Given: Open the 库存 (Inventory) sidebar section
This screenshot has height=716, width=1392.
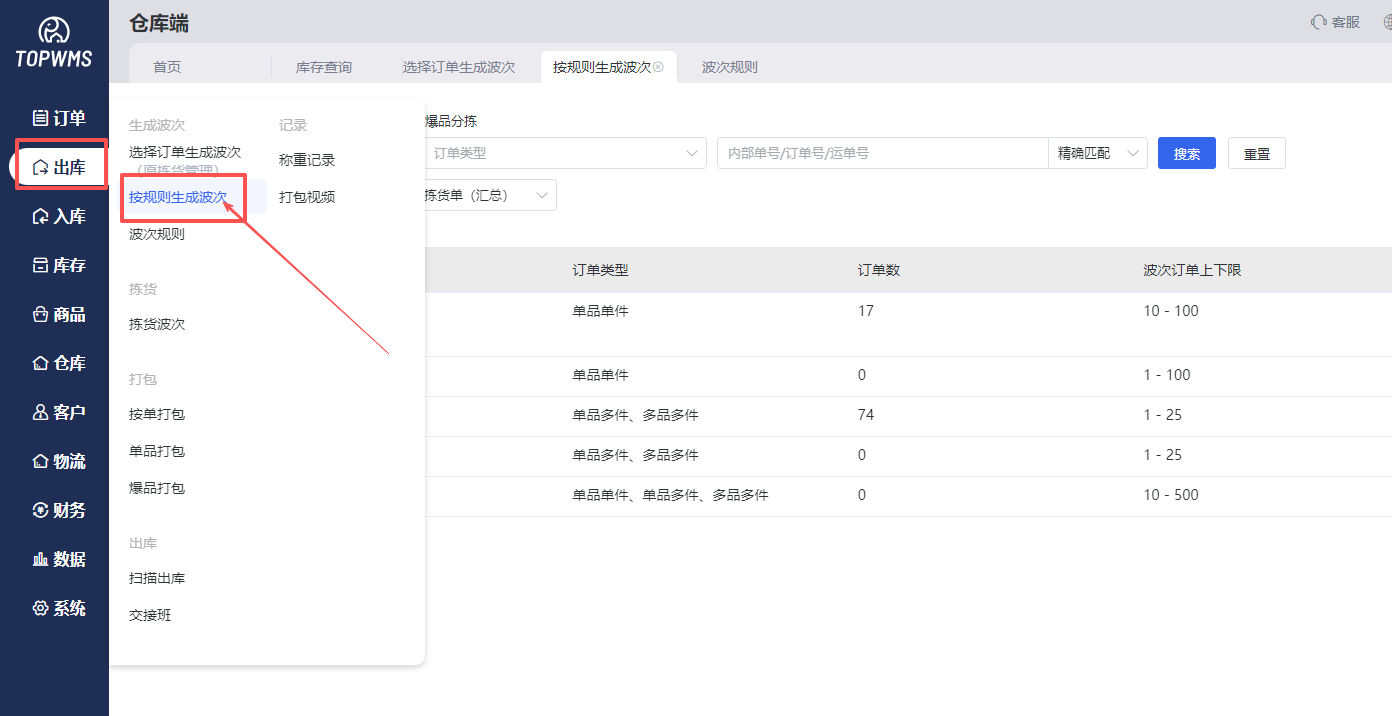Looking at the screenshot, I should pyautogui.click(x=58, y=265).
